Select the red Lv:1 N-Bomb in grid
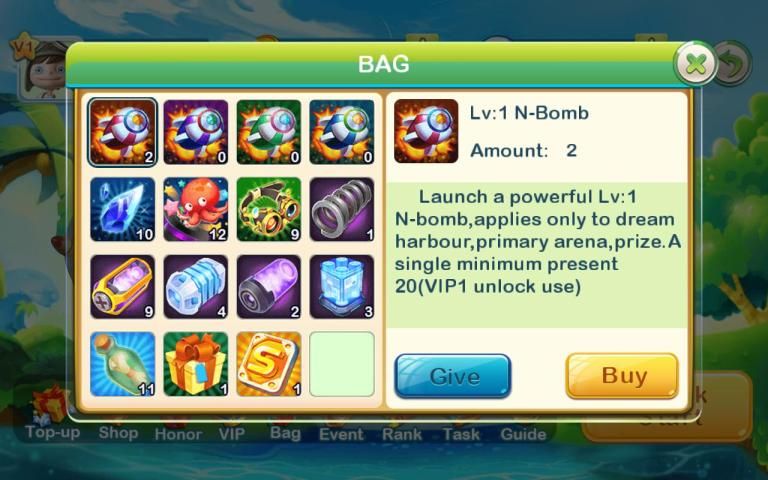768x480 pixels. coord(122,132)
